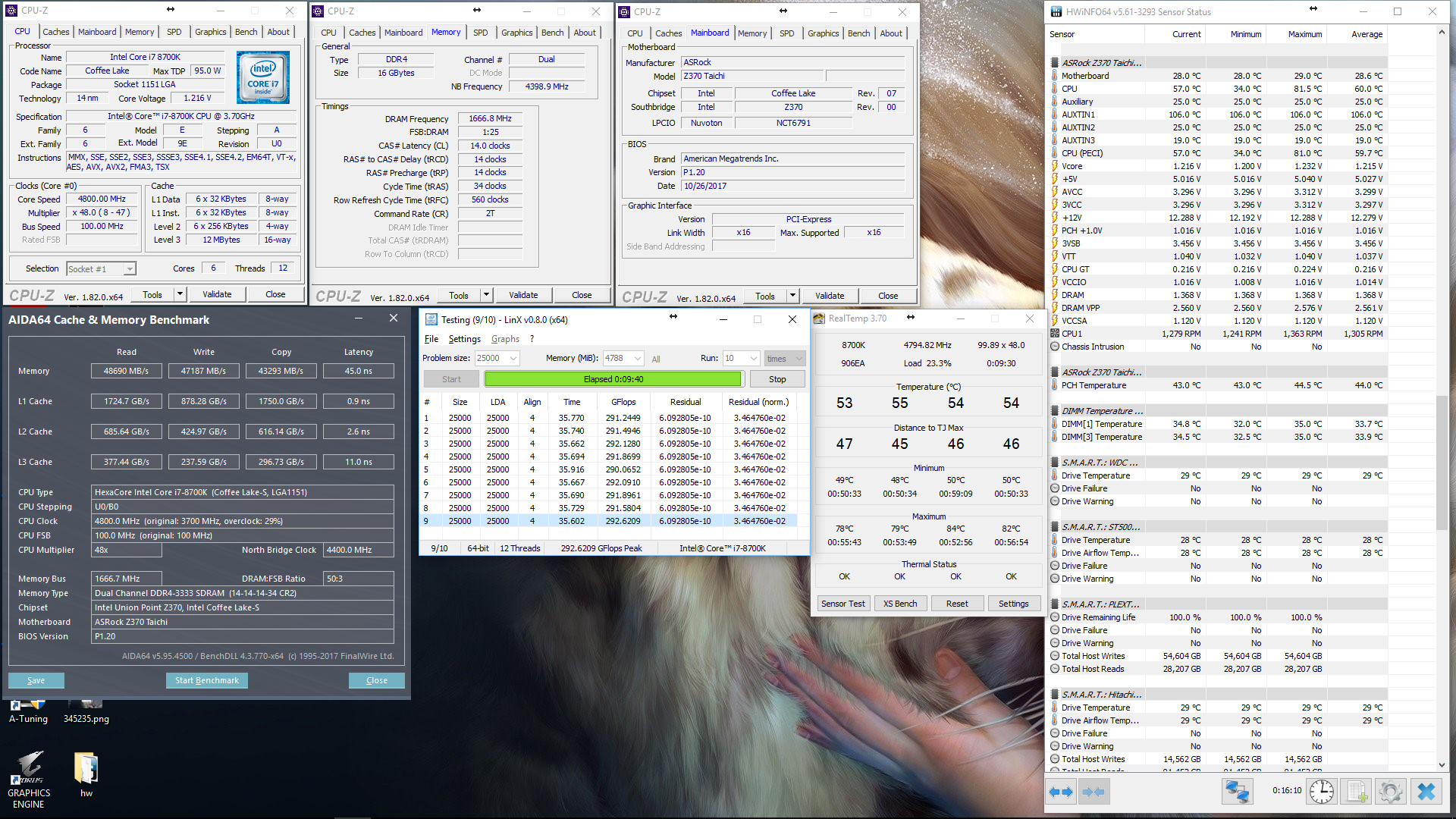Click HWiNFO remote network monitors icon

click(1237, 792)
